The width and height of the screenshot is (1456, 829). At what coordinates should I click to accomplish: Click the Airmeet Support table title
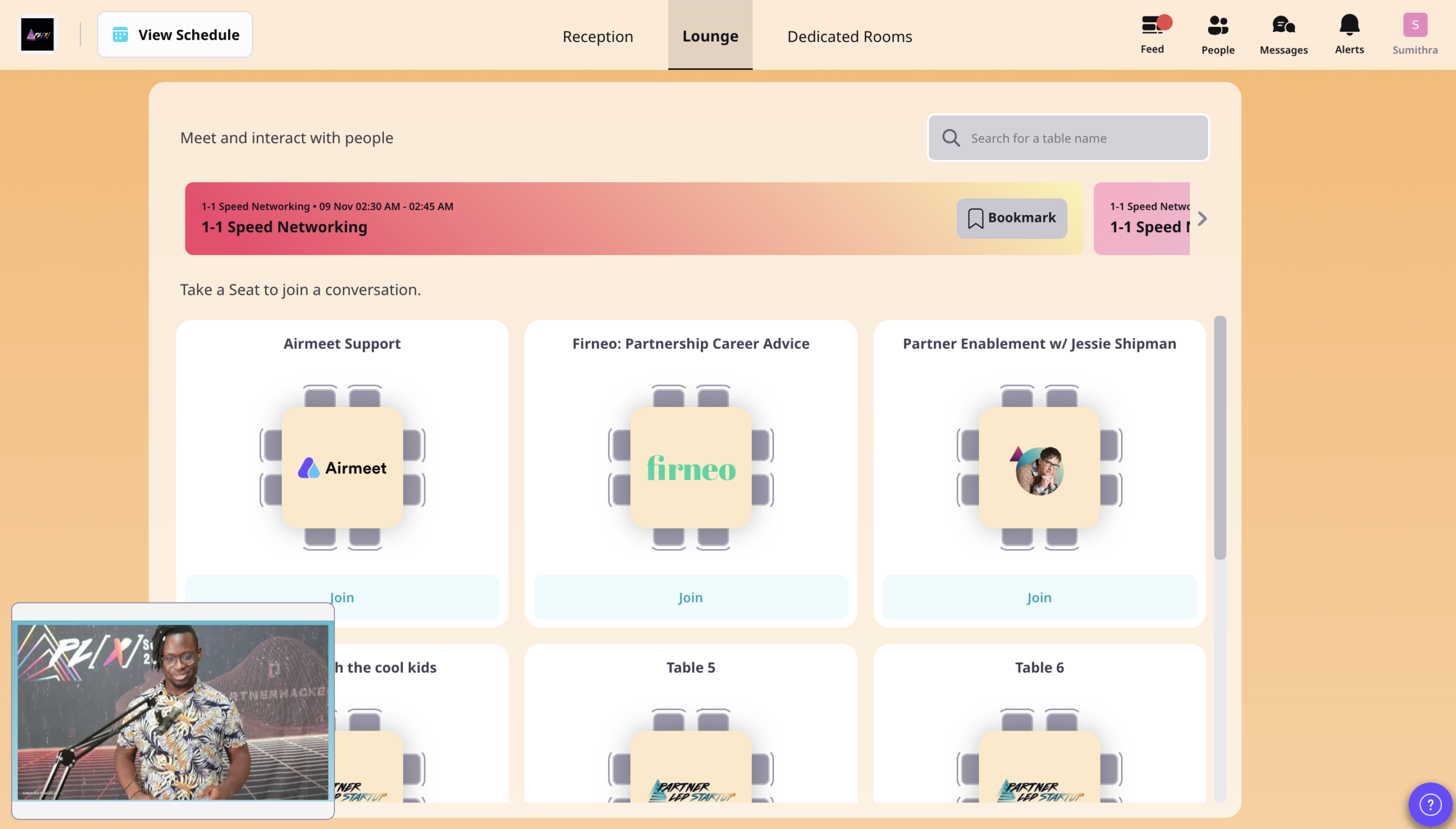(342, 343)
